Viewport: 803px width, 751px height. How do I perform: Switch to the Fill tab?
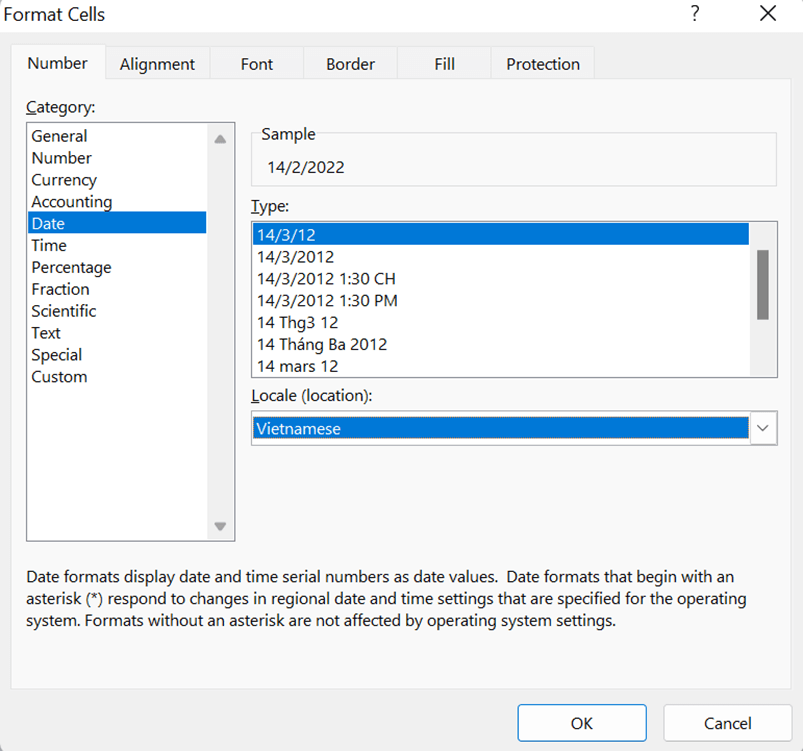click(x=444, y=64)
